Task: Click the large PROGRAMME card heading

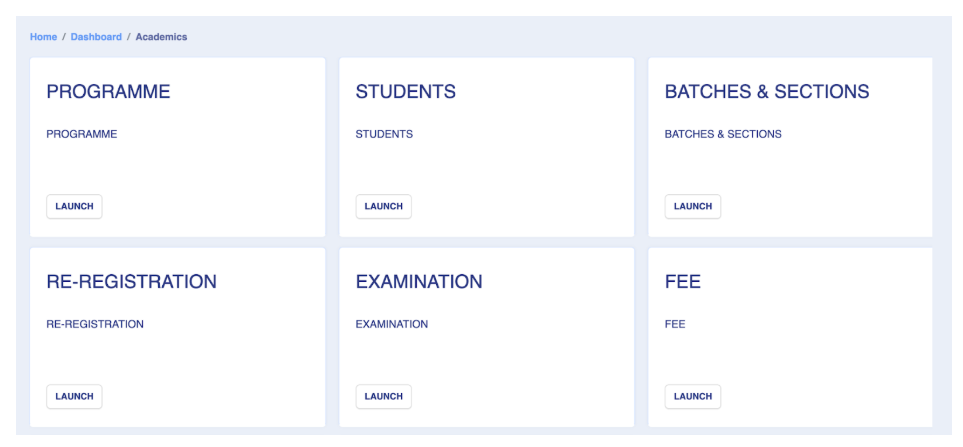Action: (x=108, y=92)
